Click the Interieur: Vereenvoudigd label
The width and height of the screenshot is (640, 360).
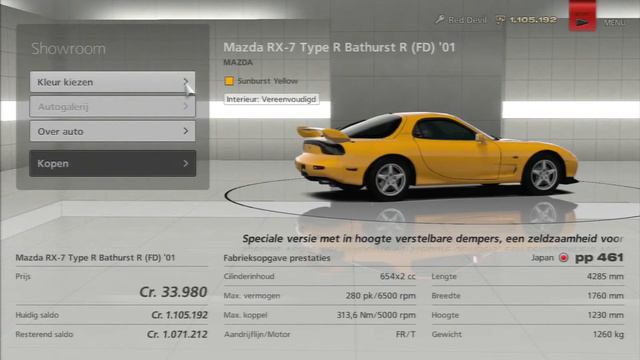click(271, 99)
